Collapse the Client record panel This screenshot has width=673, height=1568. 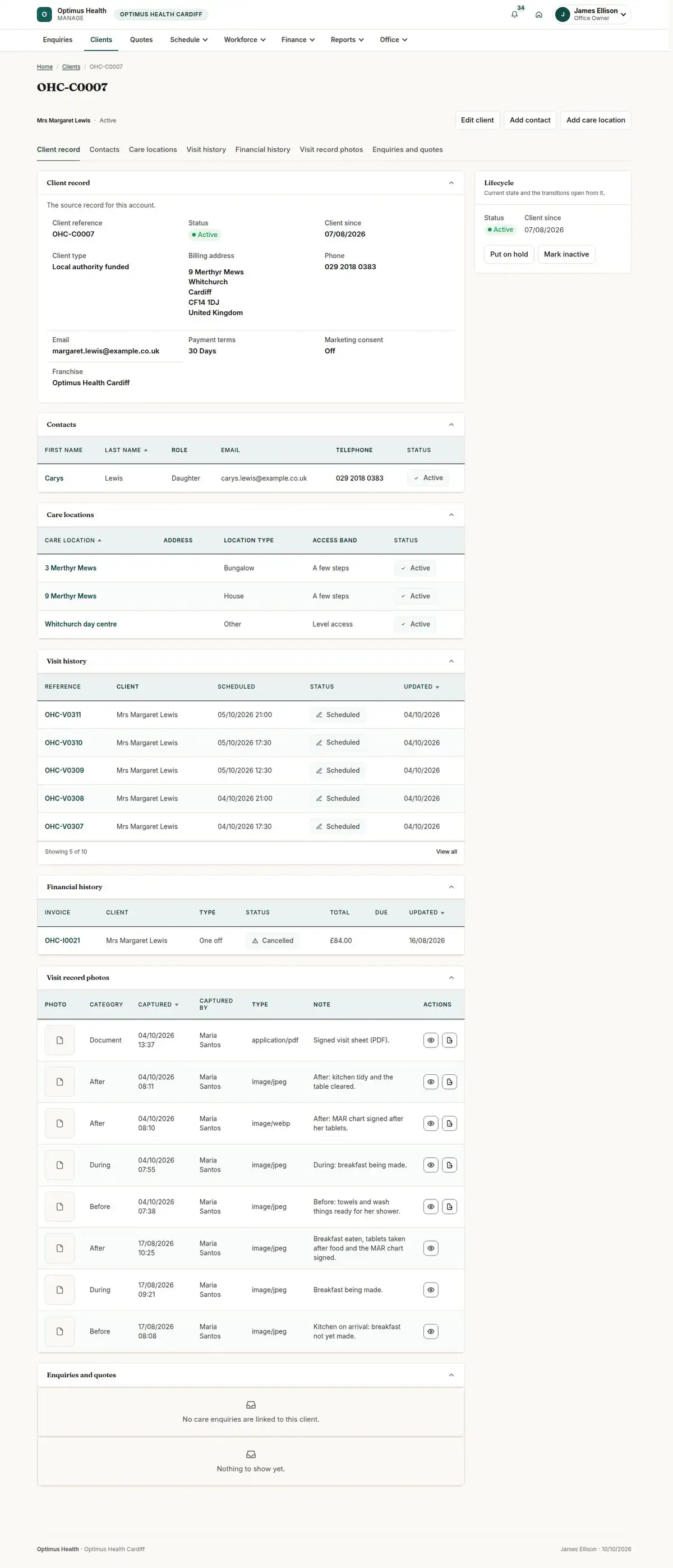pos(451,183)
